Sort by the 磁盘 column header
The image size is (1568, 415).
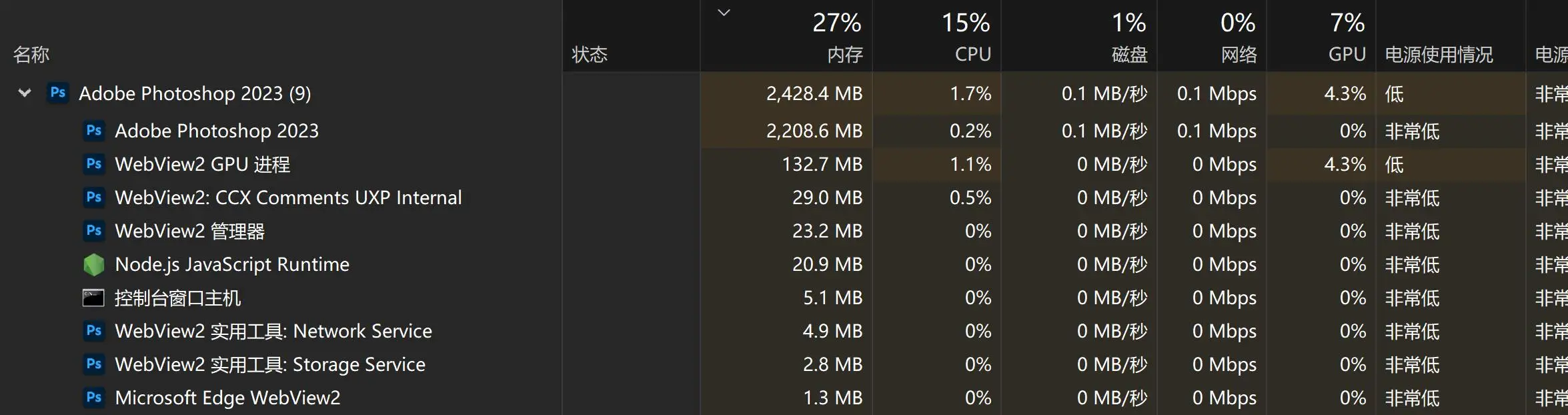(1129, 55)
